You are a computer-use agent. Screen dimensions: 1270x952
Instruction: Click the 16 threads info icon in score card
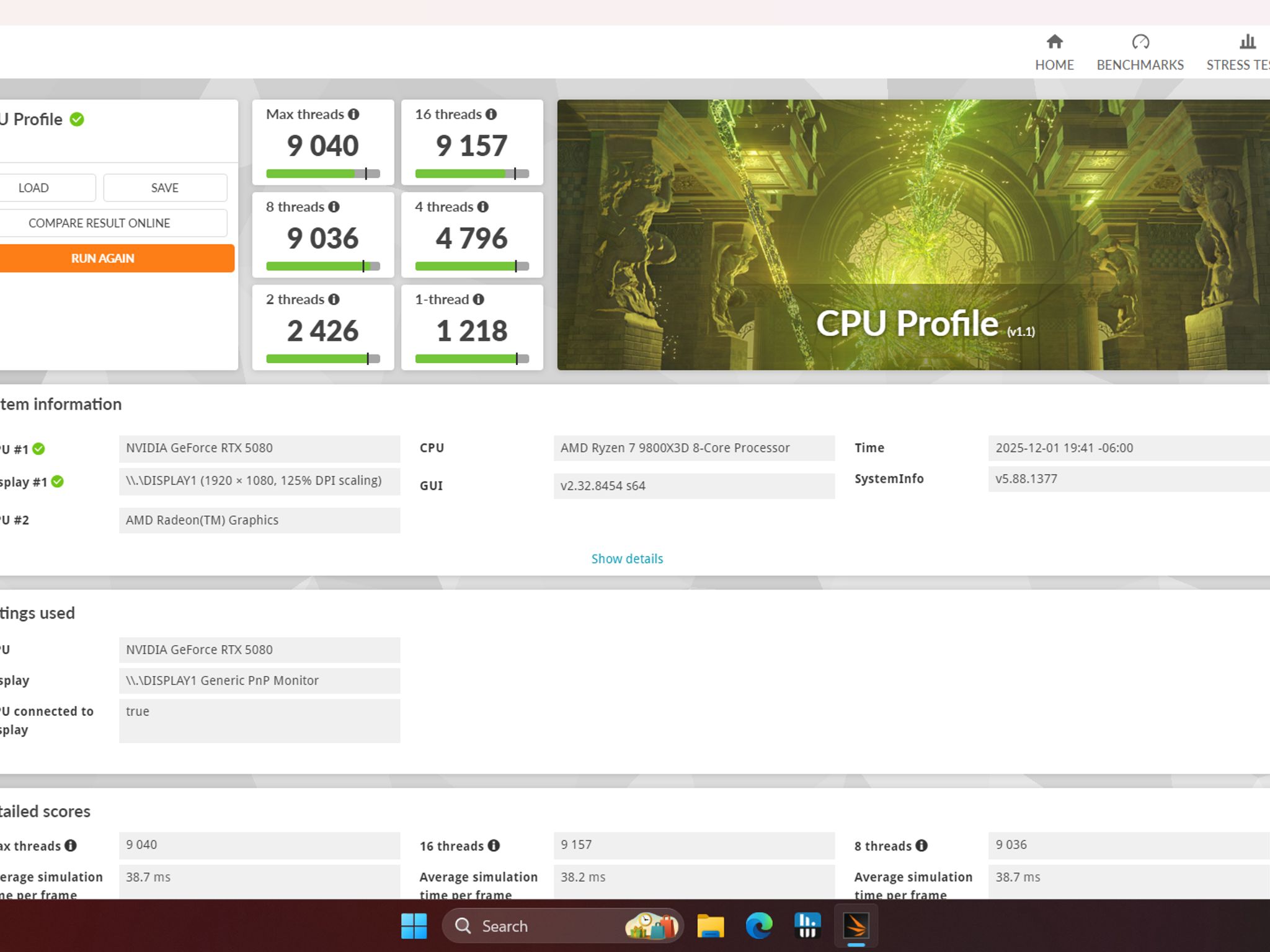491,114
